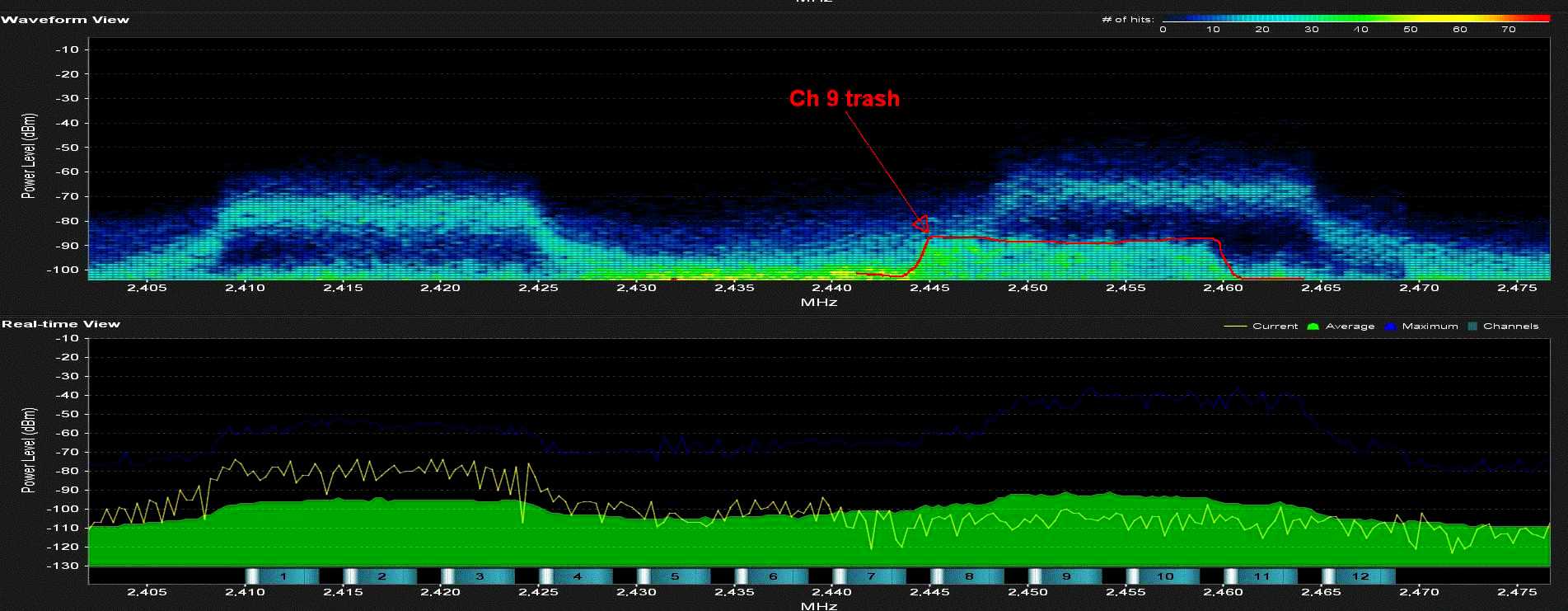
Task: Click the Real-time View panel title
Action: pos(61,324)
